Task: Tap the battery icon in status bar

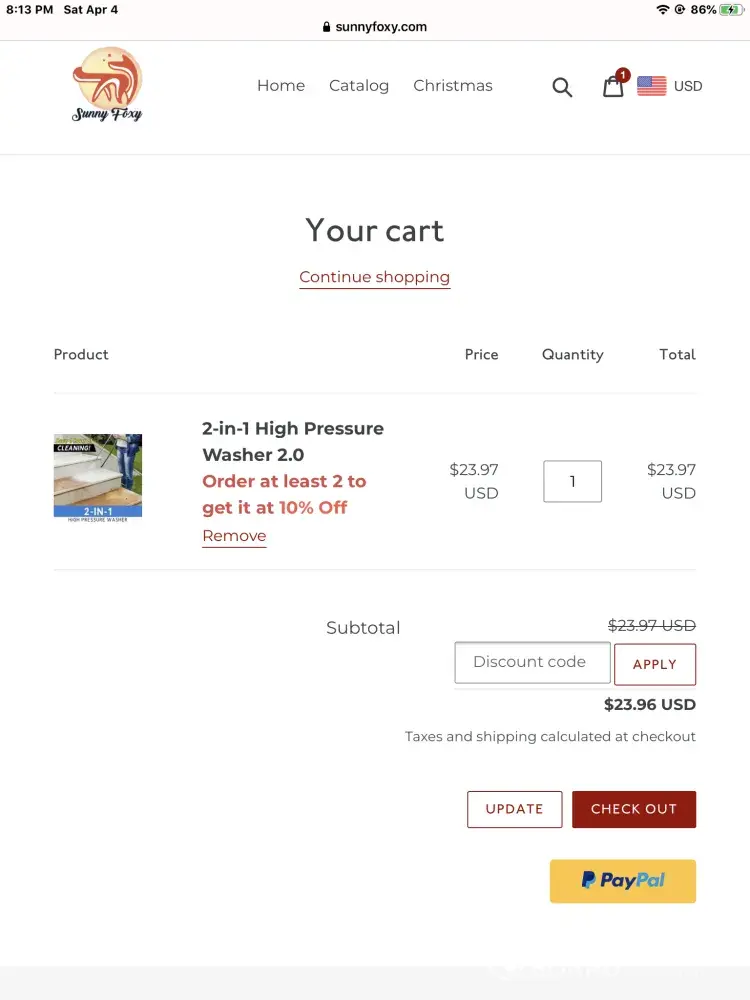Action: (x=731, y=9)
